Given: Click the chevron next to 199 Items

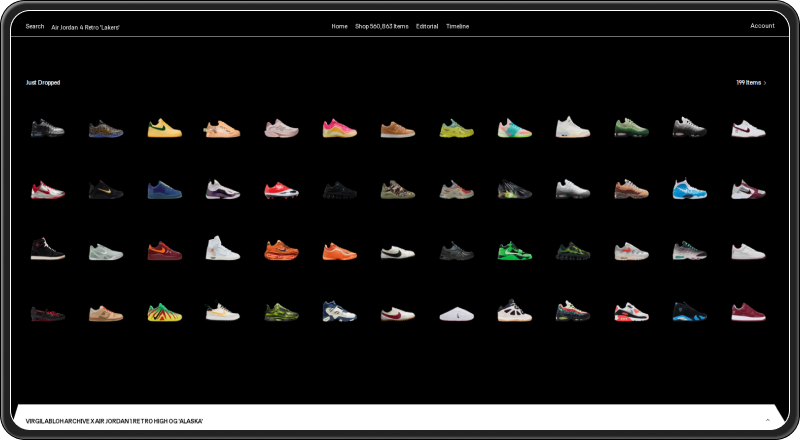Looking at the screenshot, I should click(765, 83).
